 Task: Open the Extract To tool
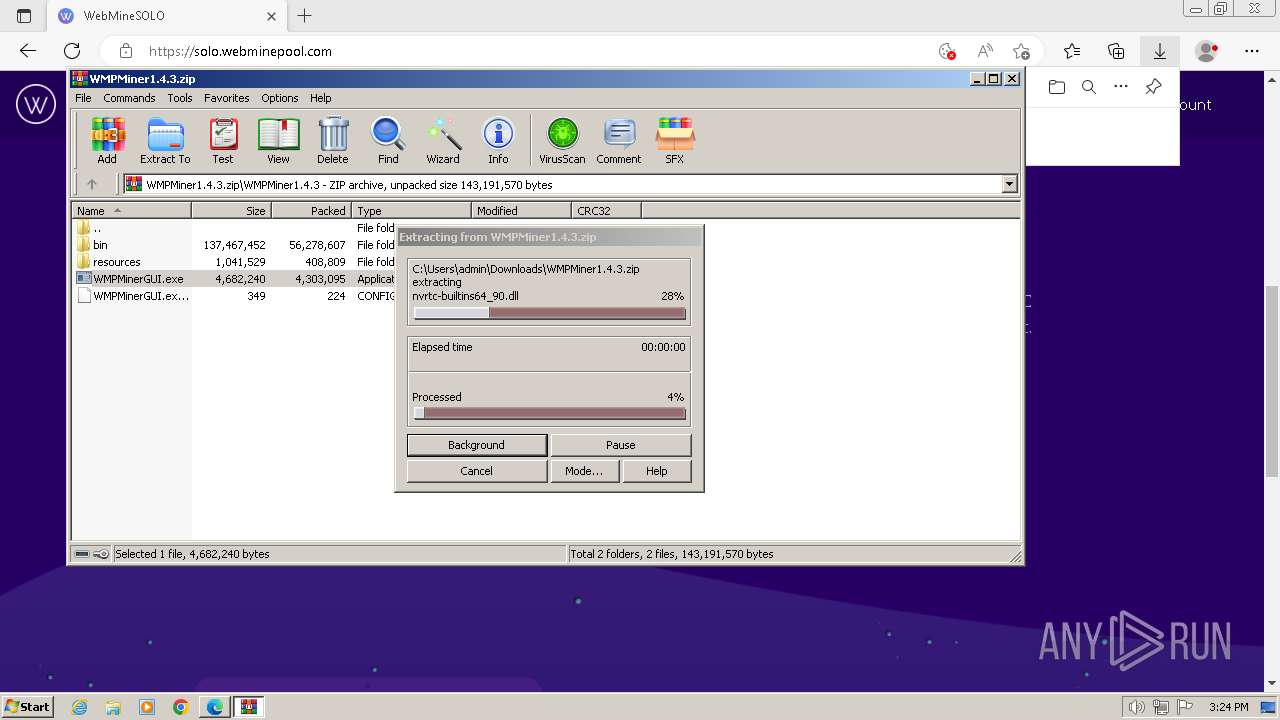pos(165,140)
